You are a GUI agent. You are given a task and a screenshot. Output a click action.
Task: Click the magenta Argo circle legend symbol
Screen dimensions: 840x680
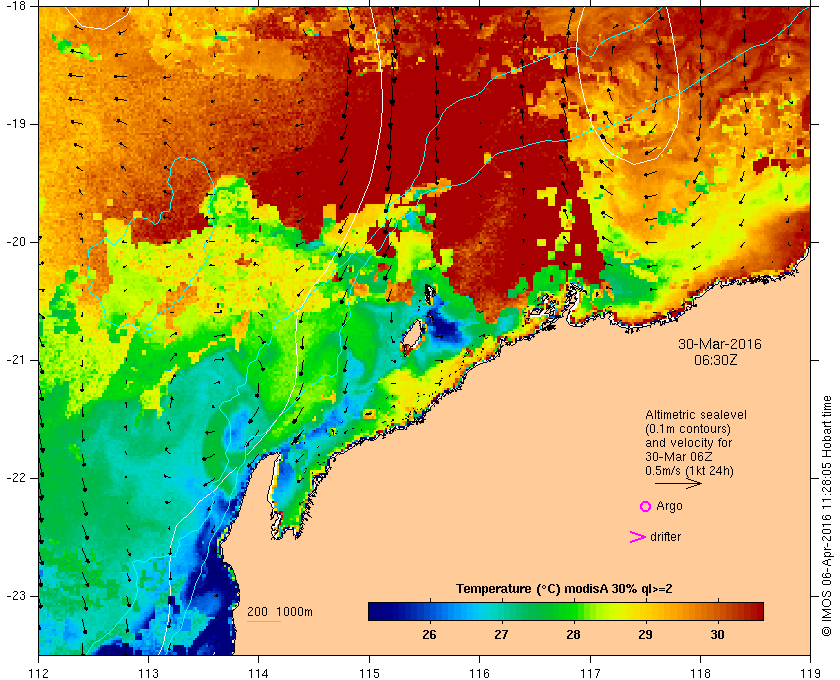click(645, 506)
